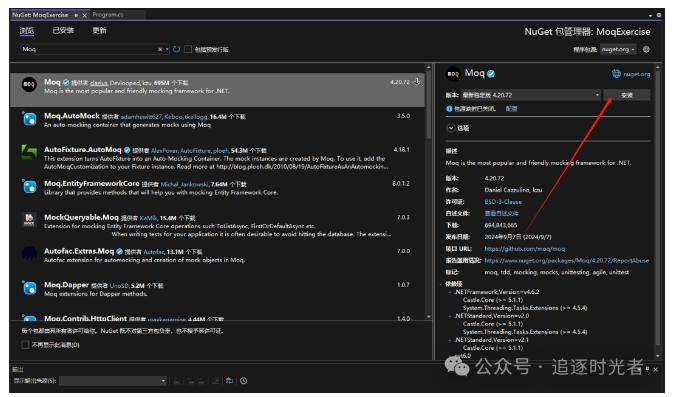Click the author text Daniel Cazzulino, kzu
Viewport: 678px width, 397px height.
[513, 190]
